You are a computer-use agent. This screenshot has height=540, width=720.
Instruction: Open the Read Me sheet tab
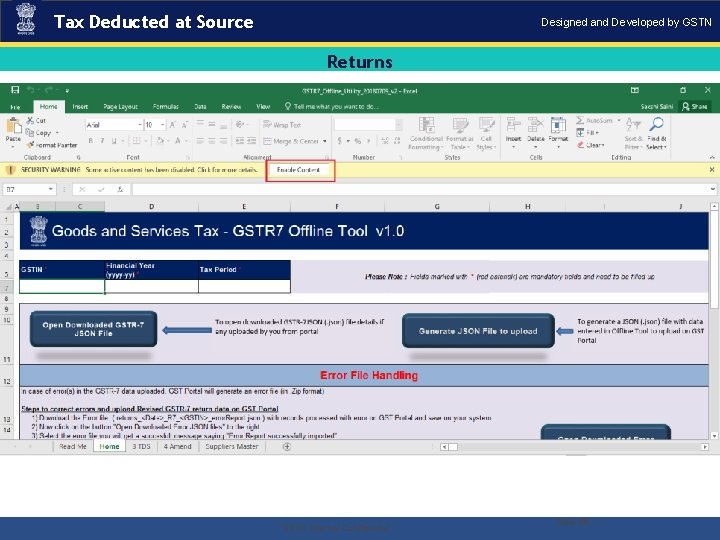point(73,446)
